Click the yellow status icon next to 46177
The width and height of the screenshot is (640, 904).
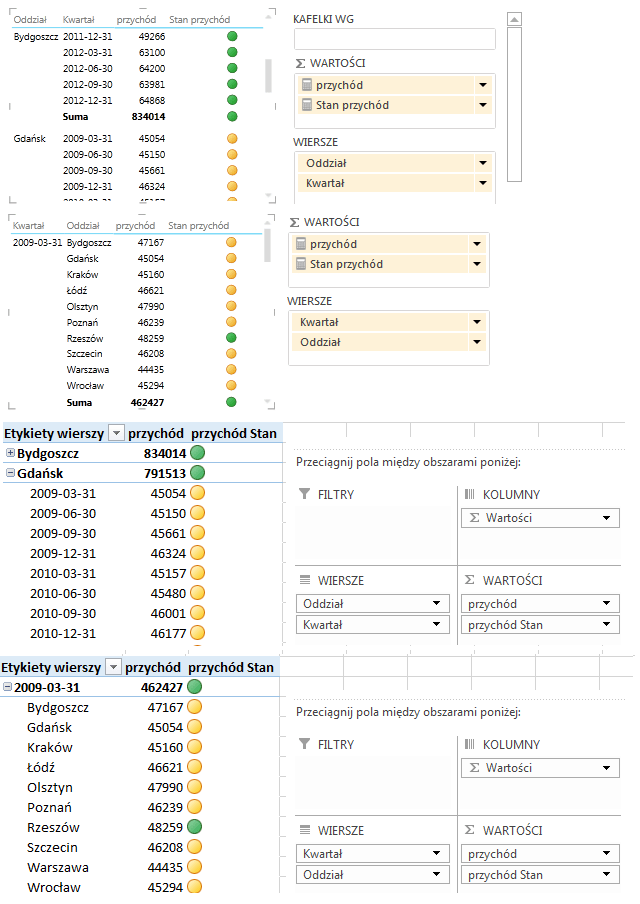tap(198, 633)
